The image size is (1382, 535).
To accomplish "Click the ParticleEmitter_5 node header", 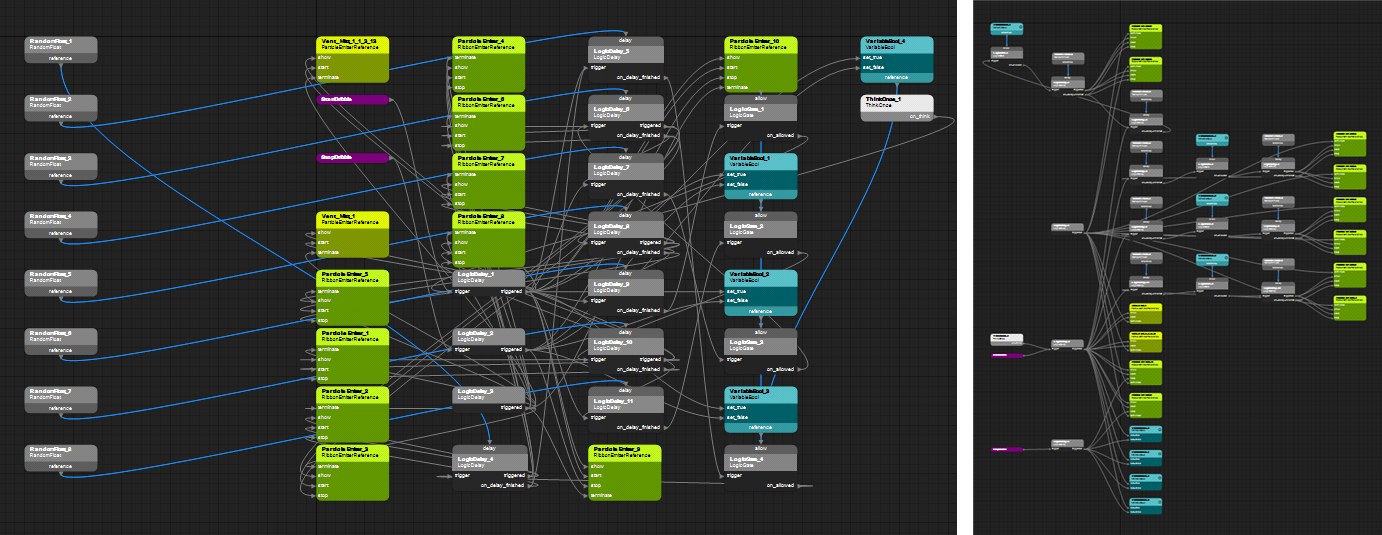I will point(352,277).
